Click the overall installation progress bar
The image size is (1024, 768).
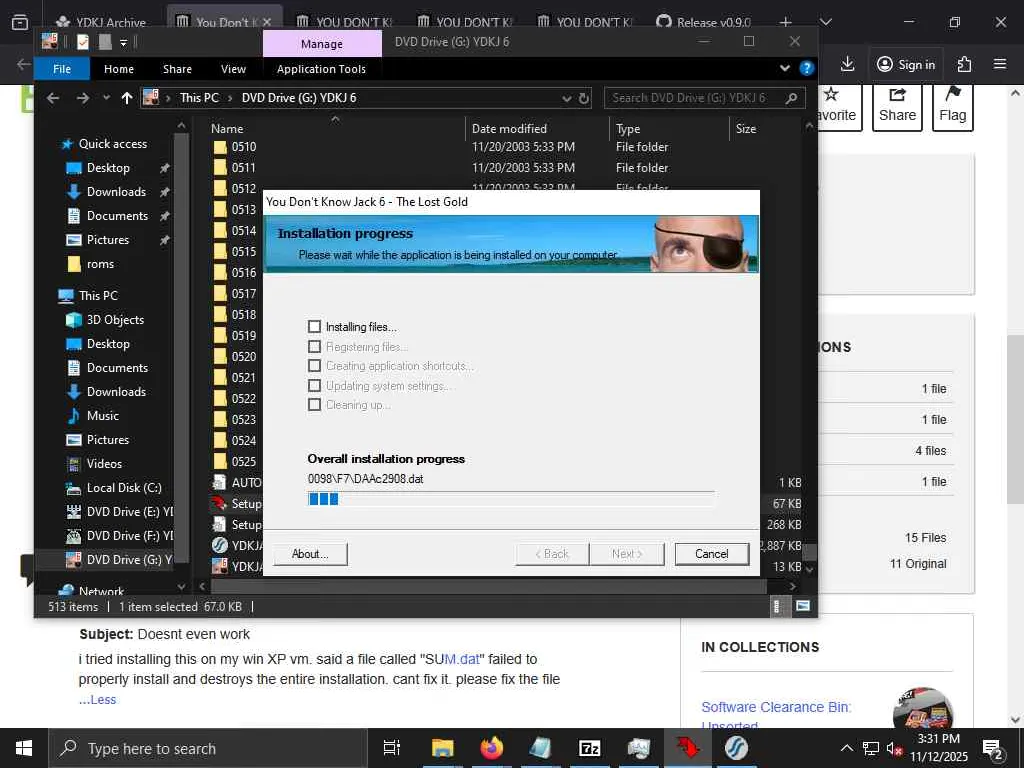pos(511,499)
